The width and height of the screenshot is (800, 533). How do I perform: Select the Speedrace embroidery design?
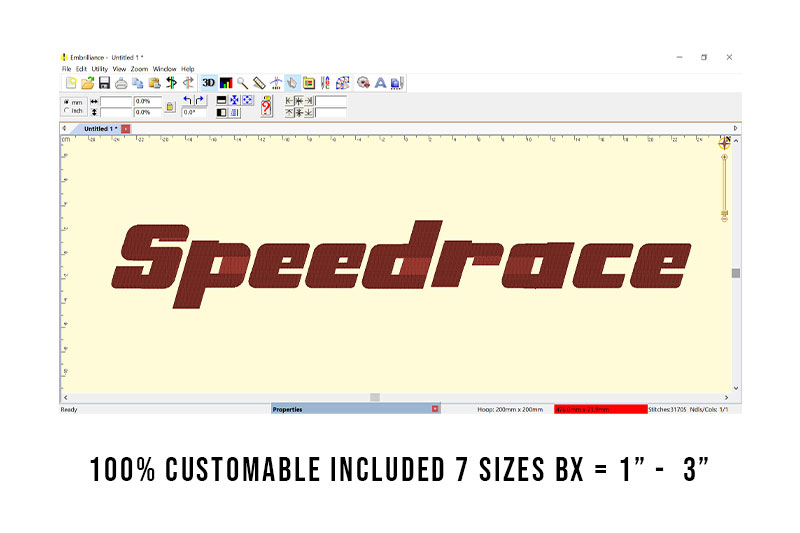[401, 265]
